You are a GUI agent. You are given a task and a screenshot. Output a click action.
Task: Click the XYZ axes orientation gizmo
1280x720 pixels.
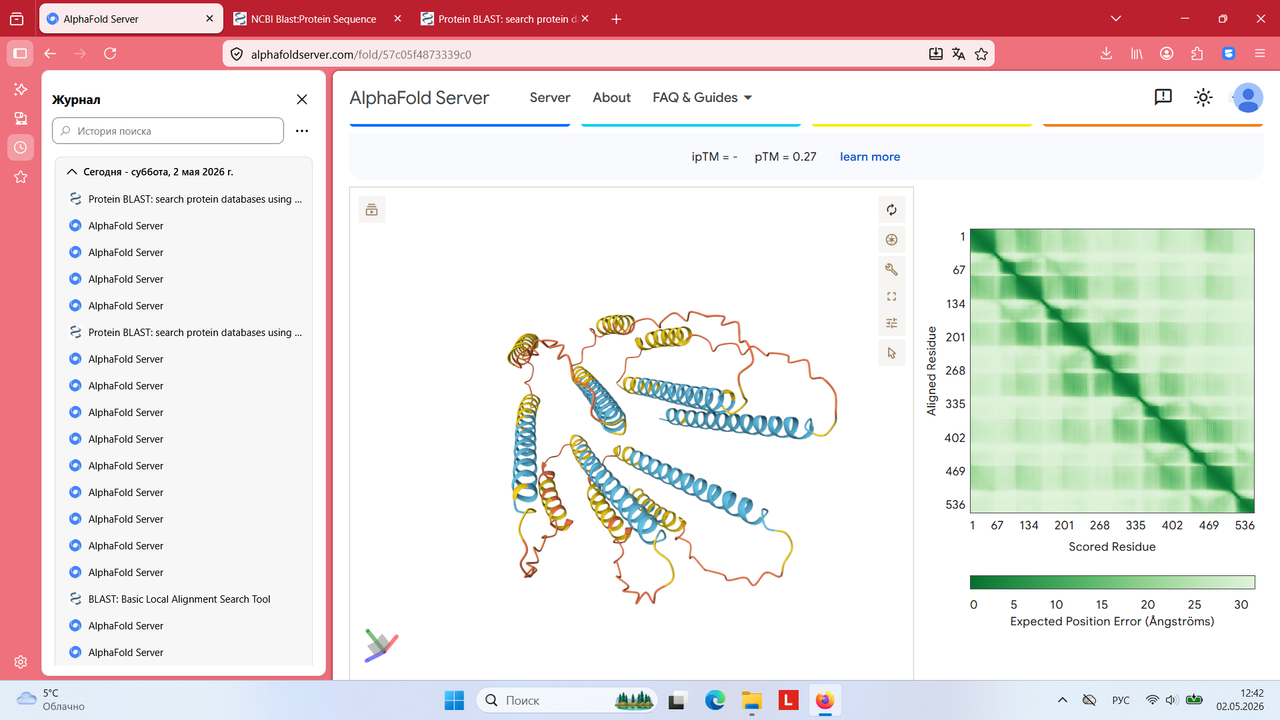pyautogui.click(x=380, y=645)
